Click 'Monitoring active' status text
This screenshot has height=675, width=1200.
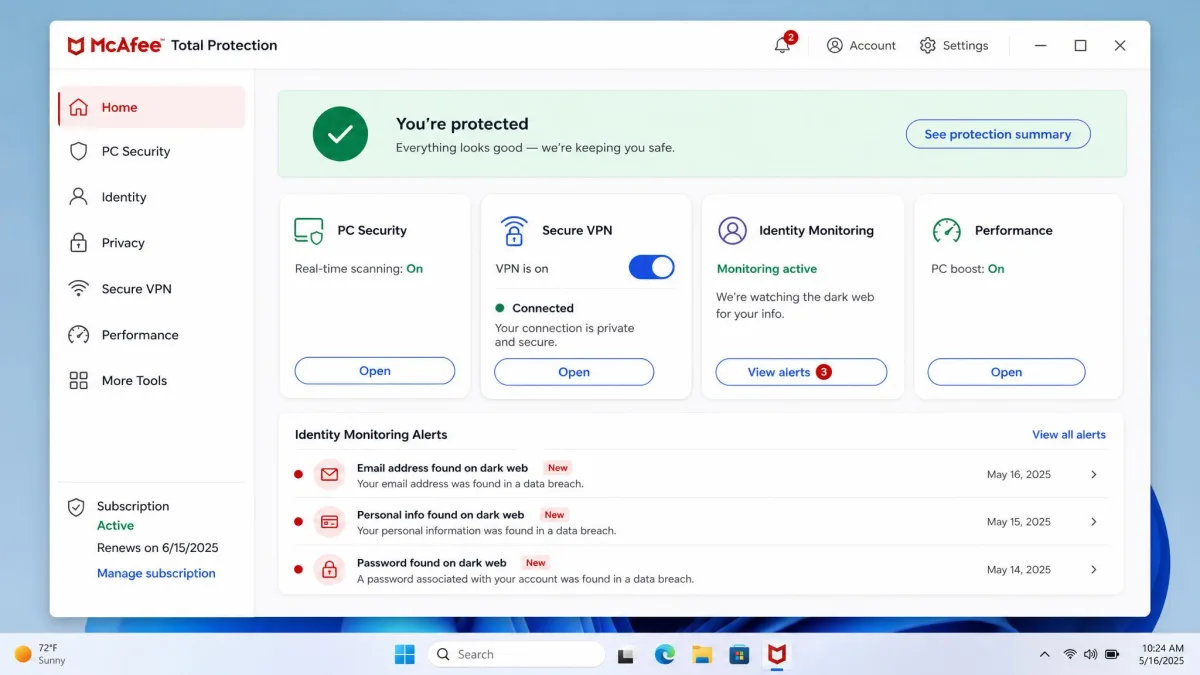click(x=767, y=269)
